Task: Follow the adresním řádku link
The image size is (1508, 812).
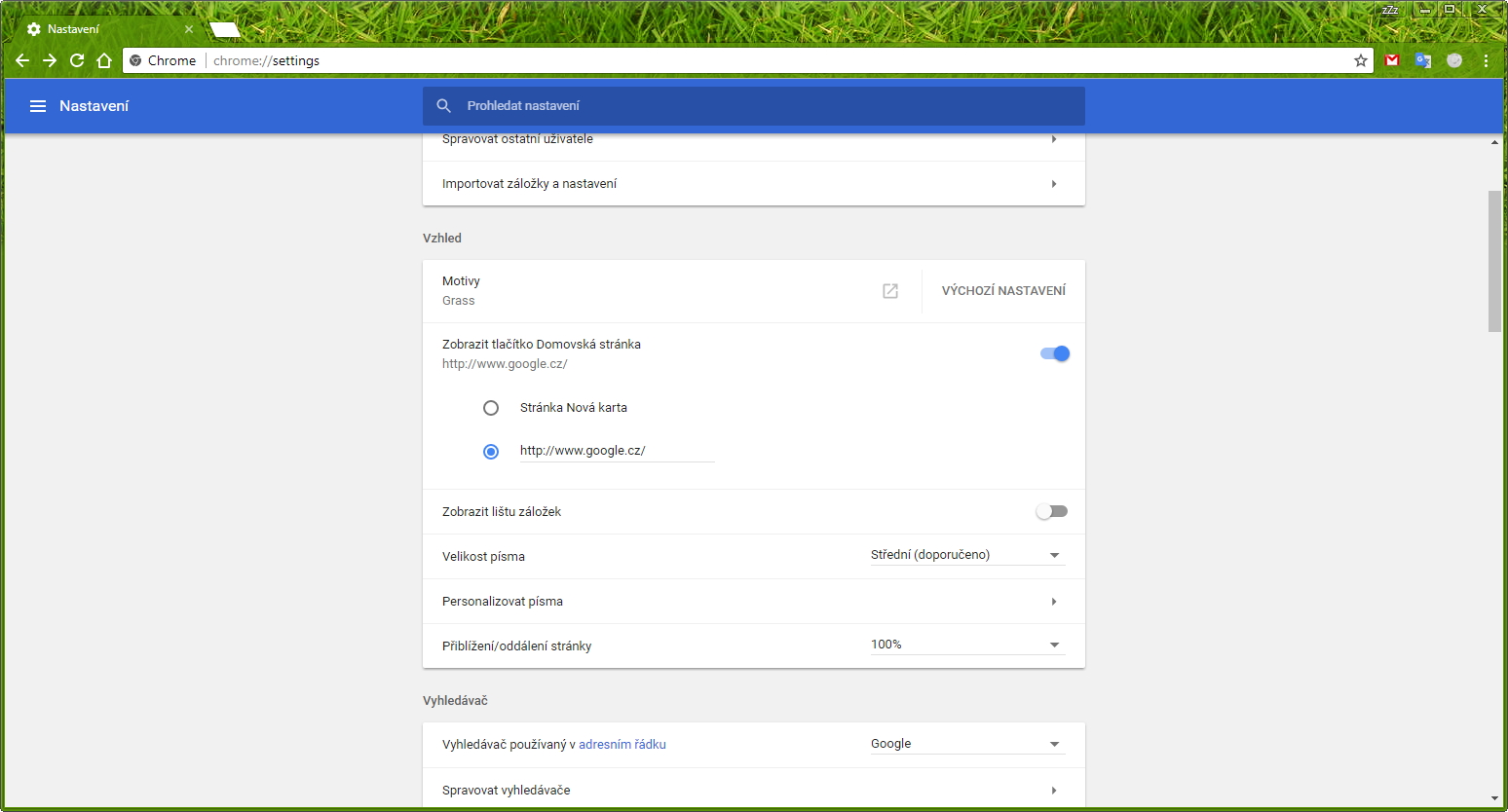Action: 622,745
